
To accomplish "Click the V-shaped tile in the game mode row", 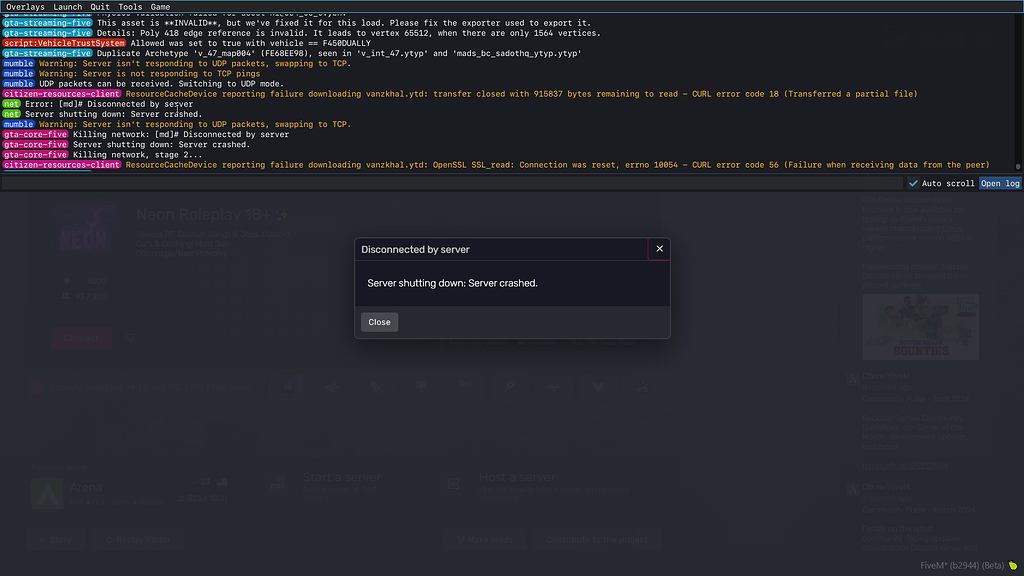I will click(598, 387).
